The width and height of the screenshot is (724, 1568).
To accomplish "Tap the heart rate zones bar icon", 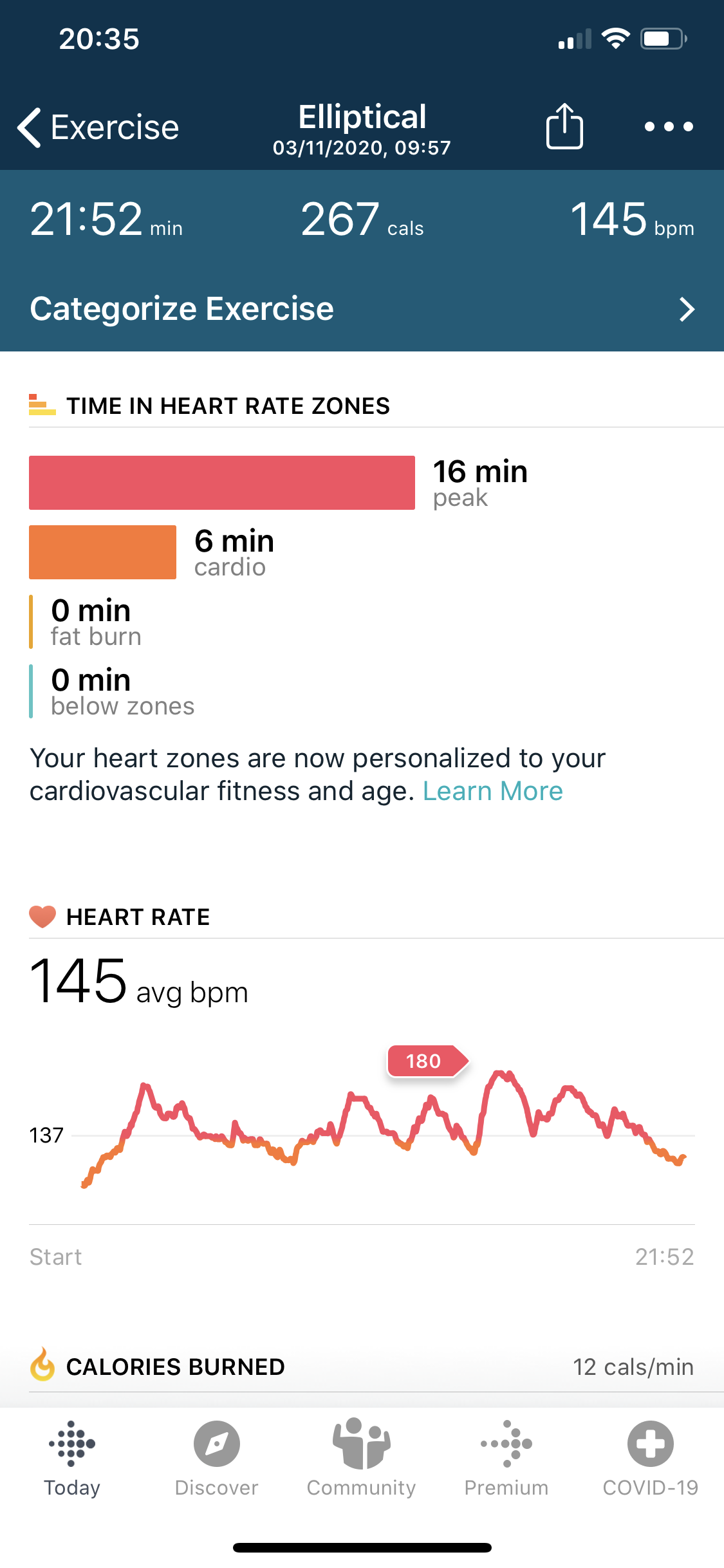I will [42, 406].
